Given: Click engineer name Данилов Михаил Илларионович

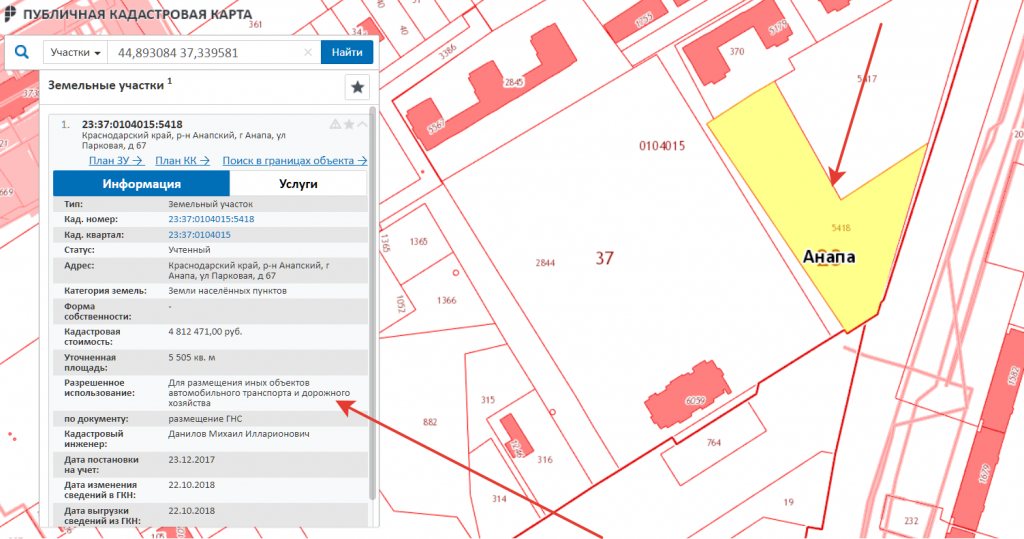Looking at the screenshot, I should pos(239,434).
